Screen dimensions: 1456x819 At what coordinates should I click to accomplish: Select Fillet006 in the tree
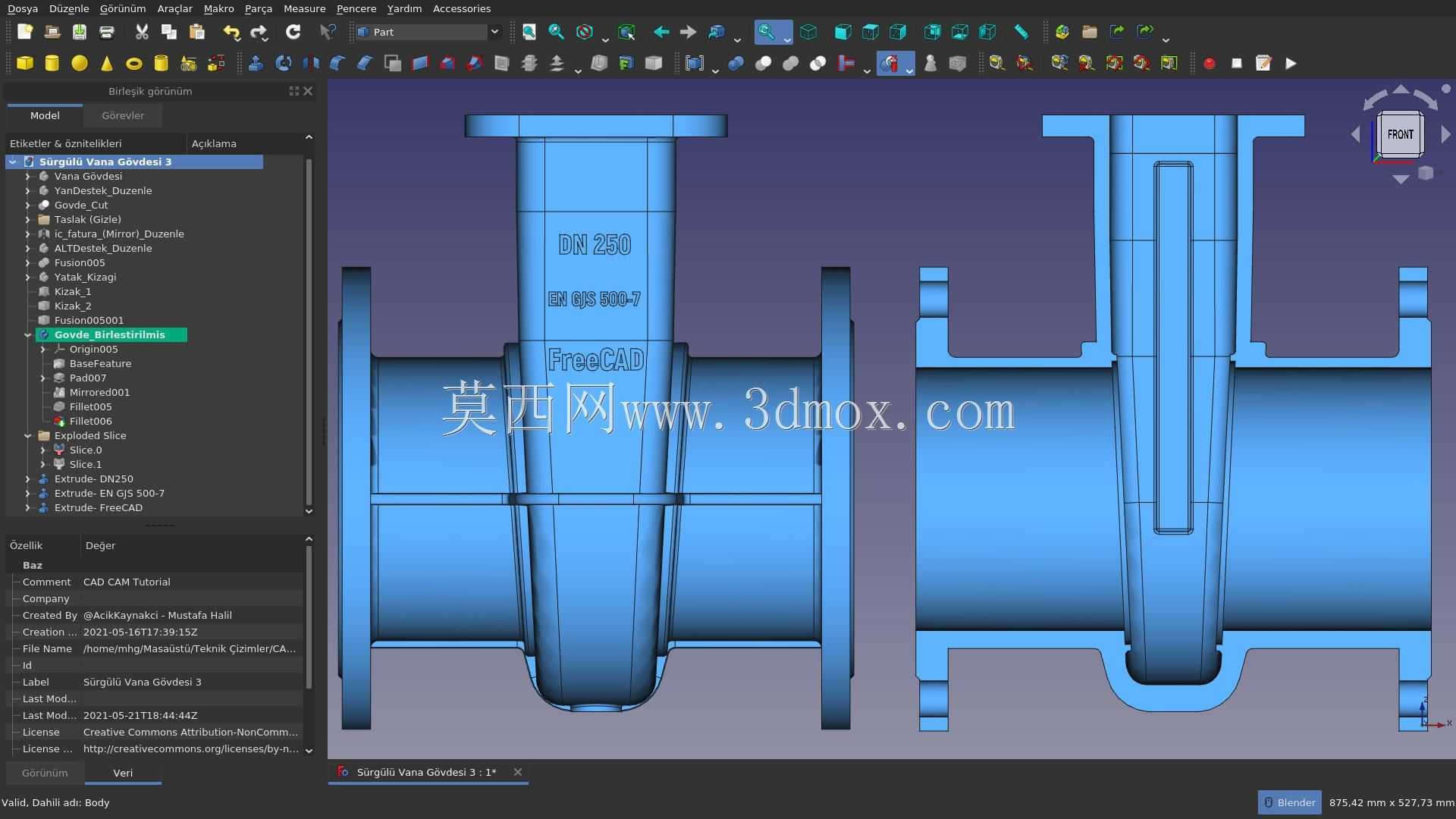[90, 421]
